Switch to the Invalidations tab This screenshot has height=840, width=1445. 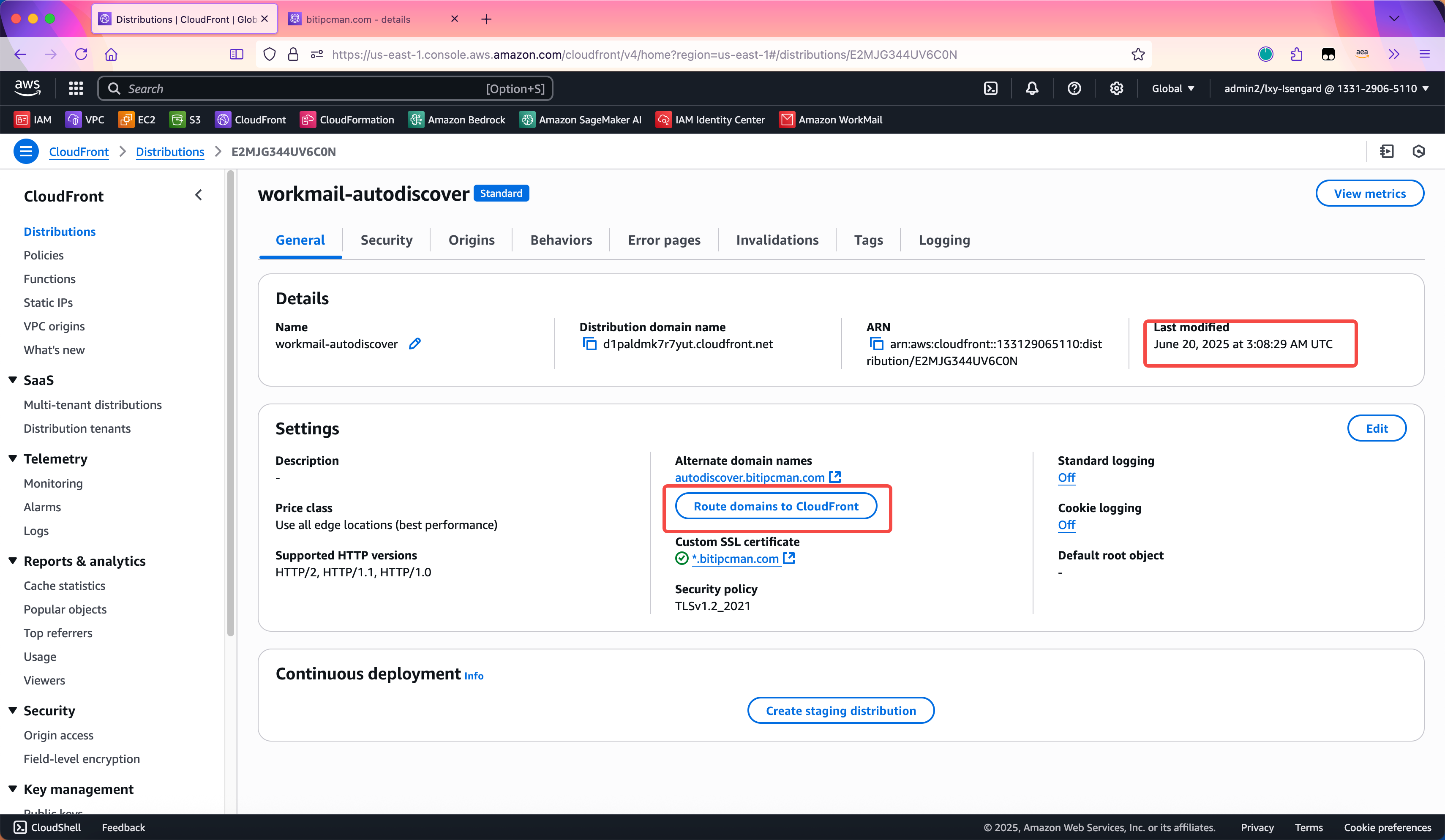(x=777, y=240)
